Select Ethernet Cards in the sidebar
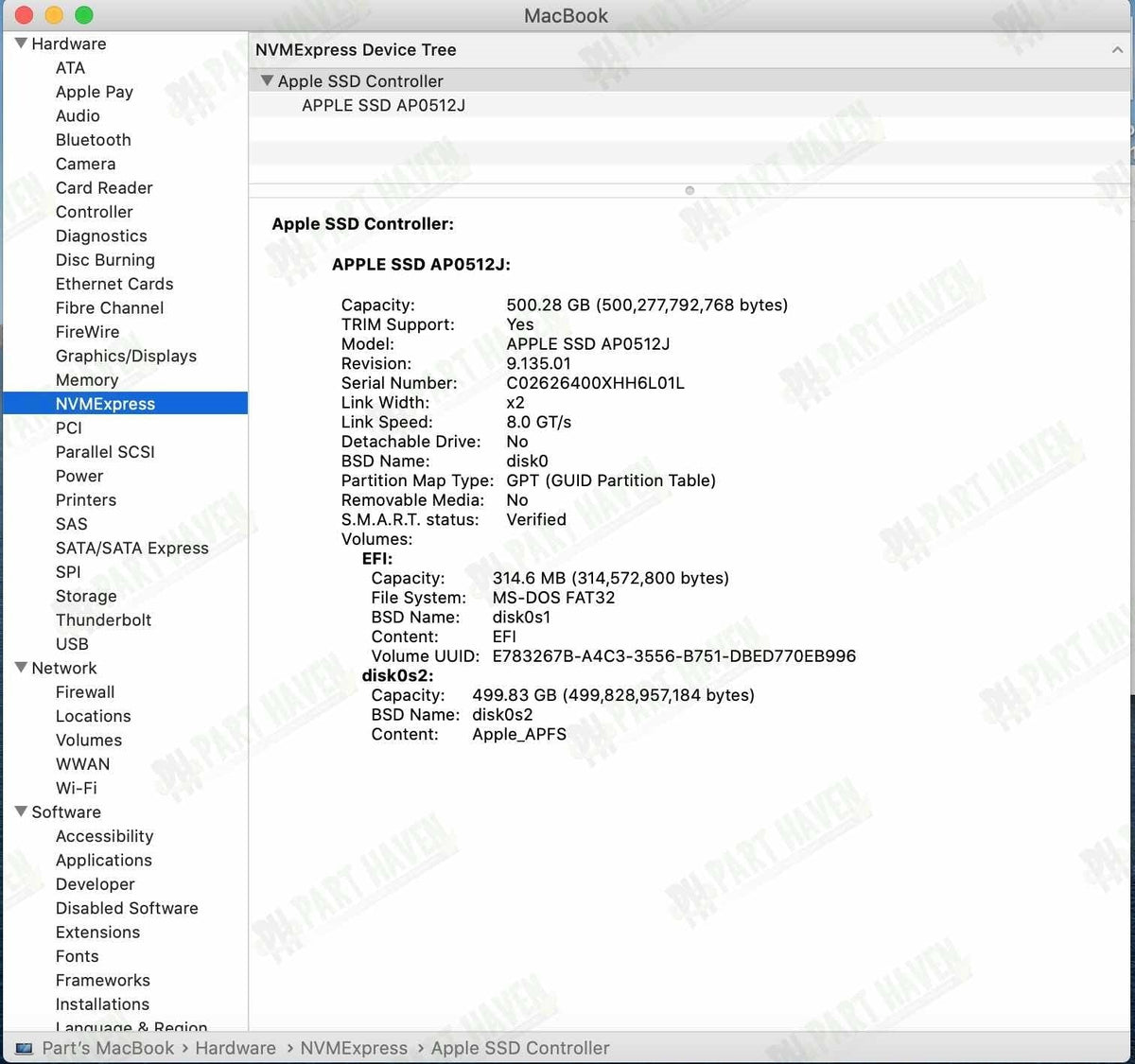 (114, 284)
